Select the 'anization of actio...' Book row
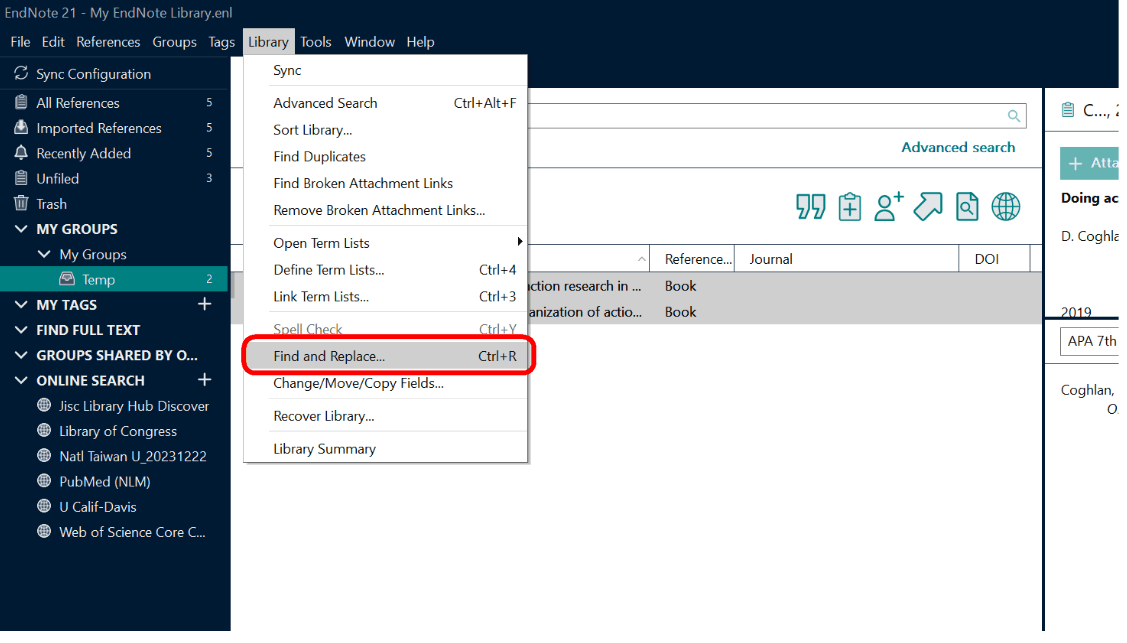Viewport: 1127px width, 643px height. (785, 312)
